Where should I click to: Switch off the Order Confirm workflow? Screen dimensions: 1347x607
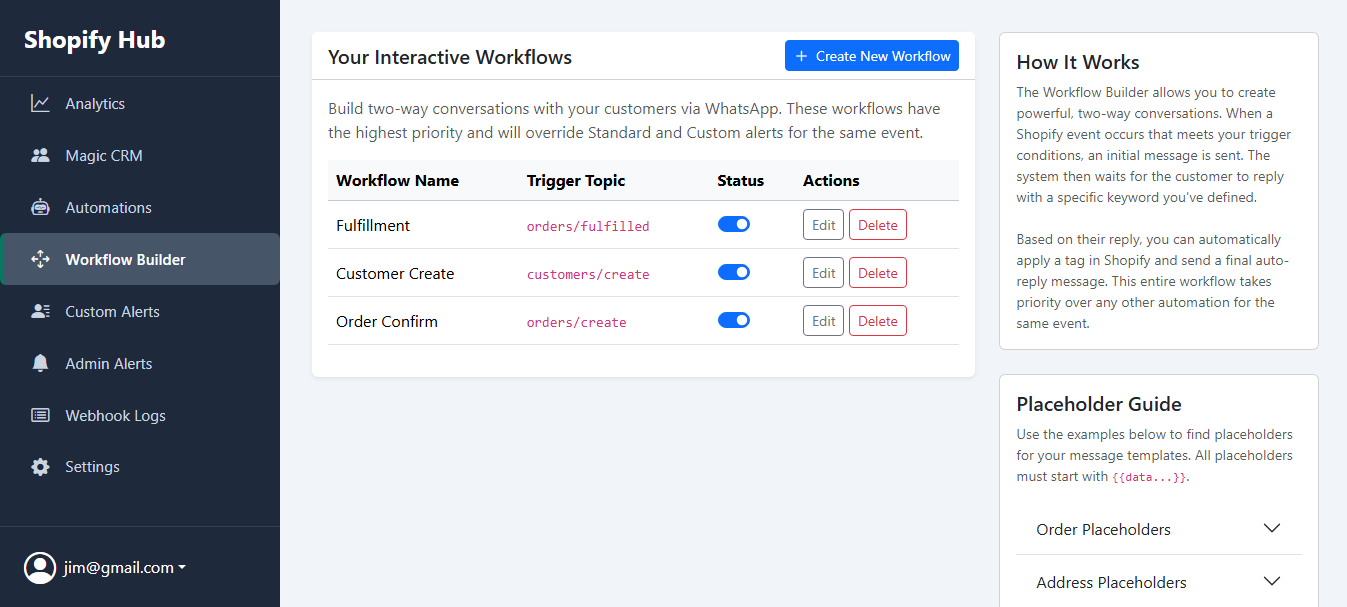[734, 321]
